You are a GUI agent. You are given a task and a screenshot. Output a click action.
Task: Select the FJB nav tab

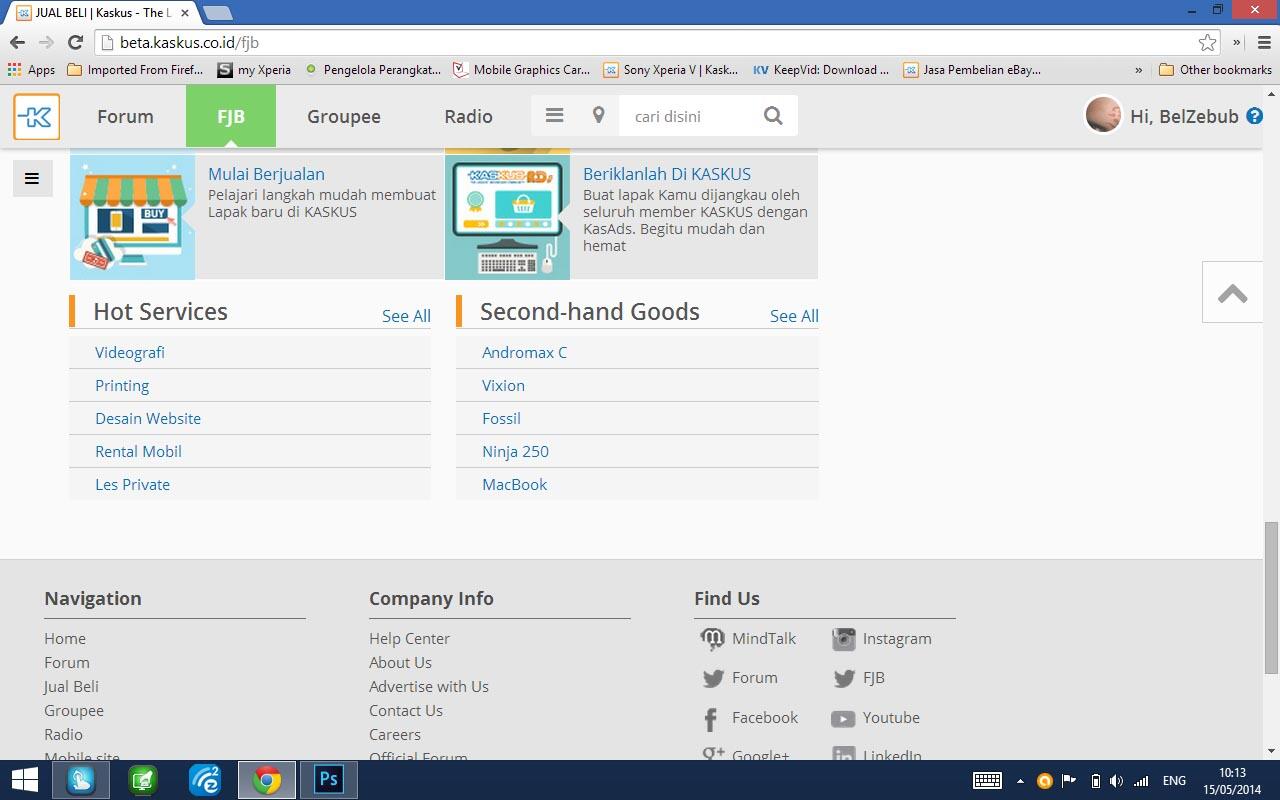(x=231, y=116)
